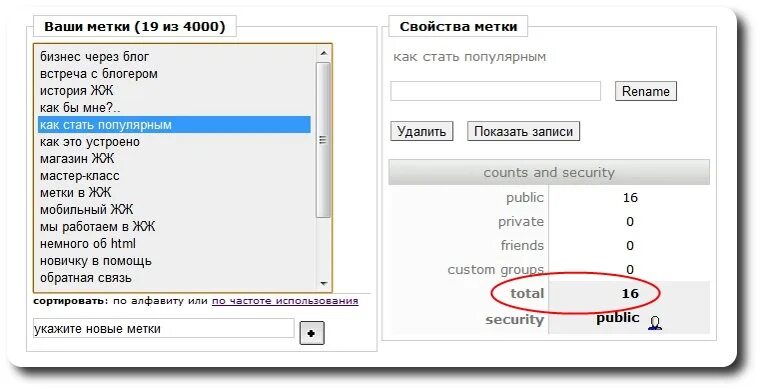760x390 pixels.
Task: Select the как стать популярным list entry
Action: [x=174, y=125]
